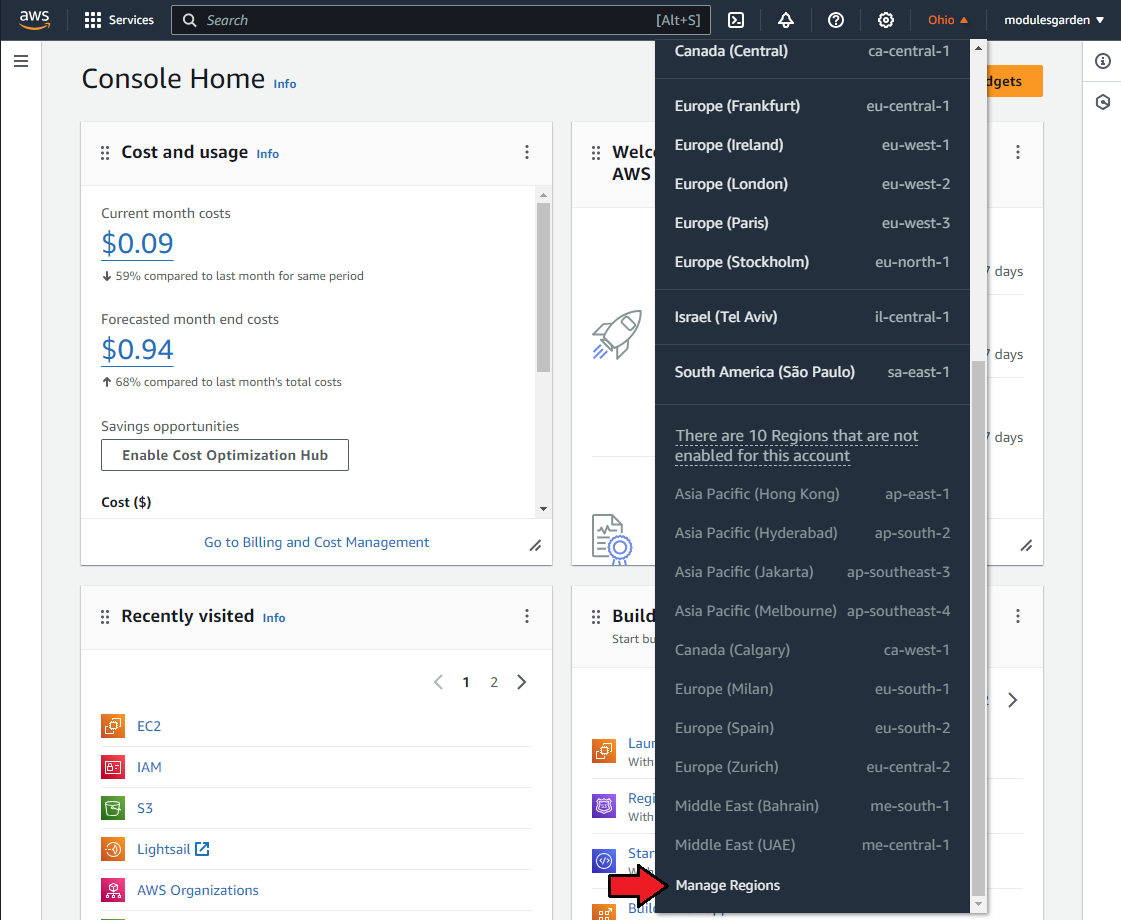Select Europe (Frankfurt) region

(x=812, y=106)
